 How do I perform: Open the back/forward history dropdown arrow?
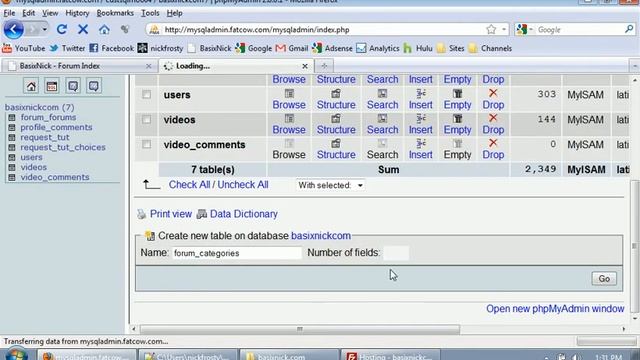point(44,29)
